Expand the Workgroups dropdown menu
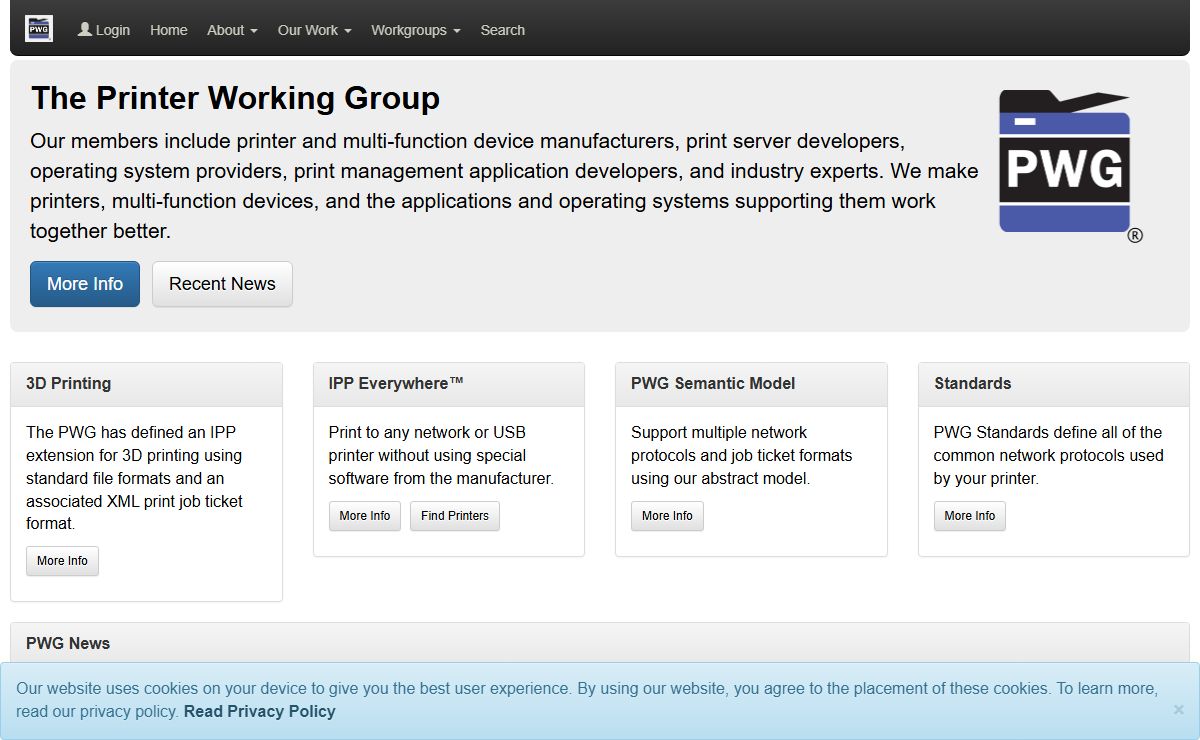The width and height of the screenshot is (1200, 740). pos(416,30)
